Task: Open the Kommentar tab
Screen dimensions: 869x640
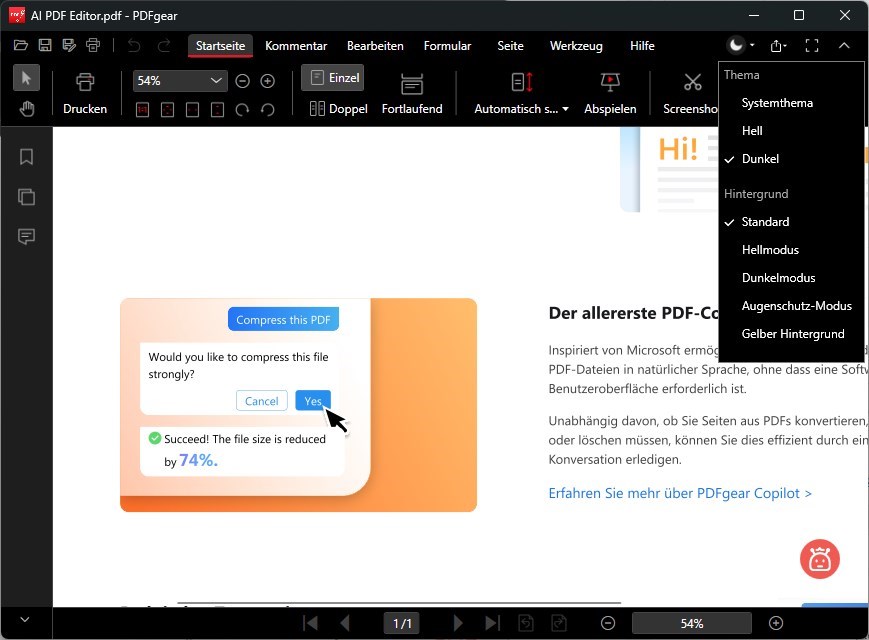Action: click(296, 46)
